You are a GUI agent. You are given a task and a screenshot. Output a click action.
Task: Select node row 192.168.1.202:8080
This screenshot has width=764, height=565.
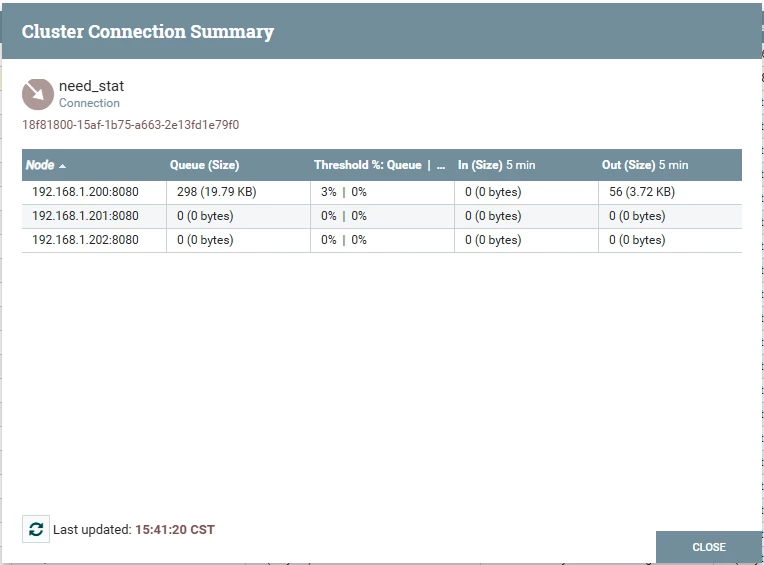[x=382, y=240]
